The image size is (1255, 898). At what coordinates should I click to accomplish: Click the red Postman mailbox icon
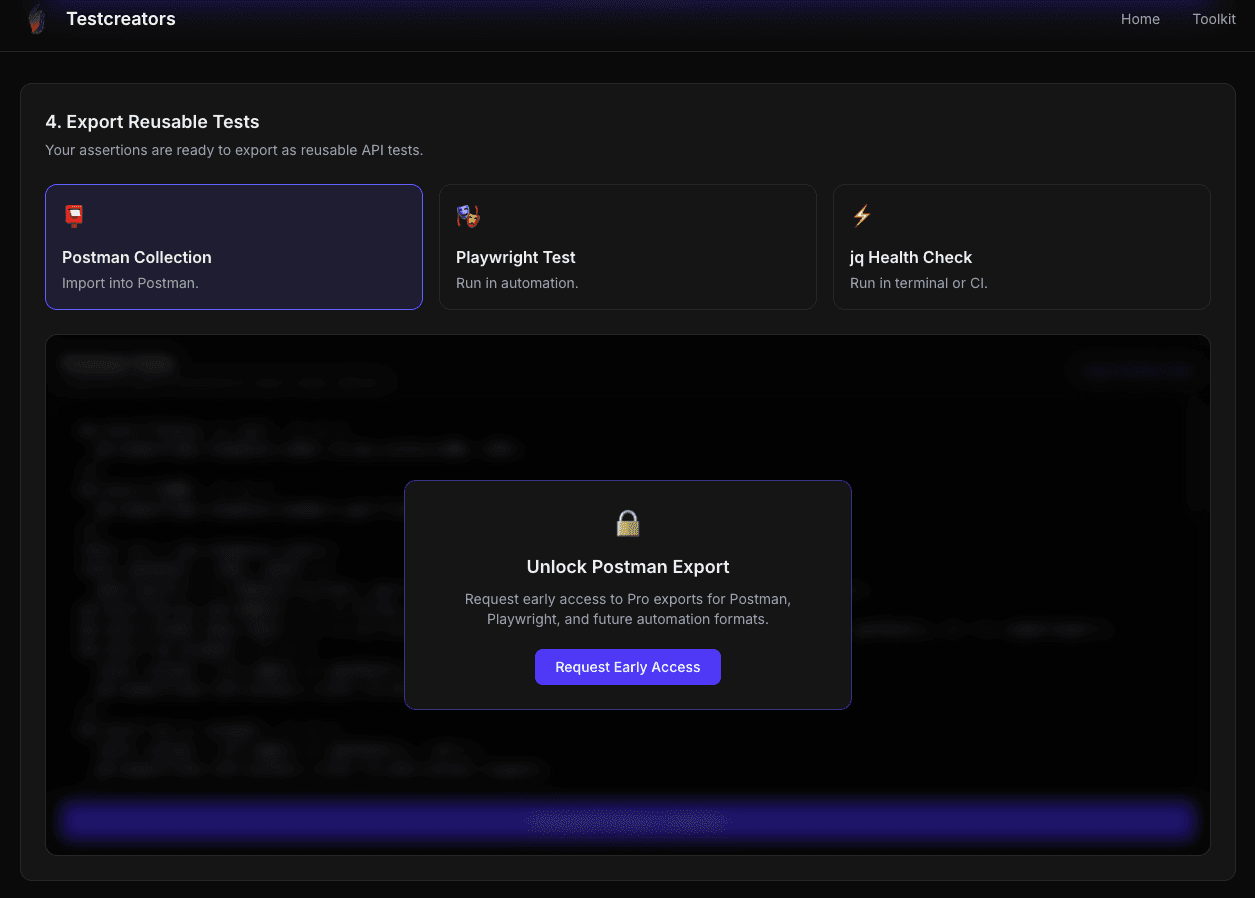74,216
